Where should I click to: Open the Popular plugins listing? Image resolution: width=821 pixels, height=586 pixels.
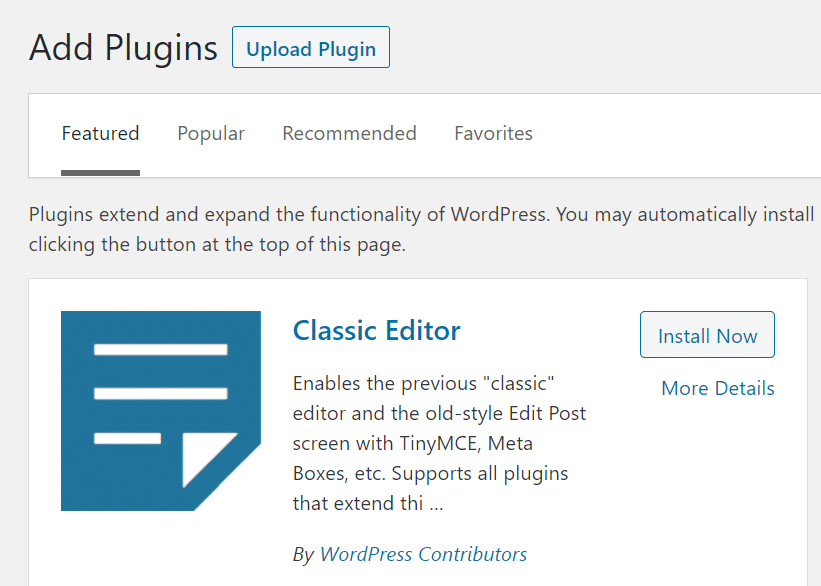[210, 133]
